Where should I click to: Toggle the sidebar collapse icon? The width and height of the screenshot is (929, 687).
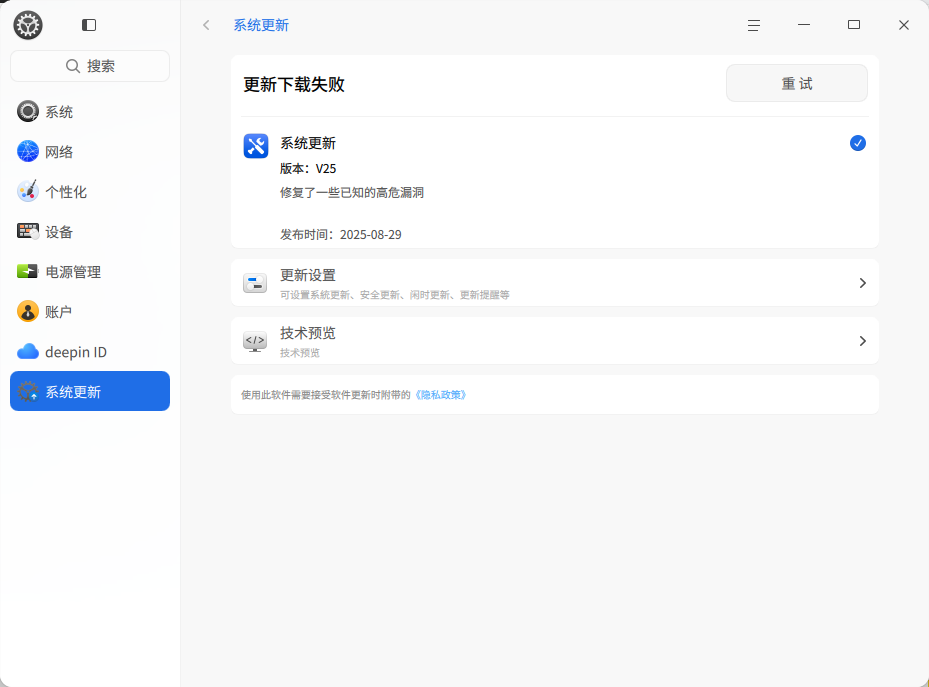tap(89, 25)
